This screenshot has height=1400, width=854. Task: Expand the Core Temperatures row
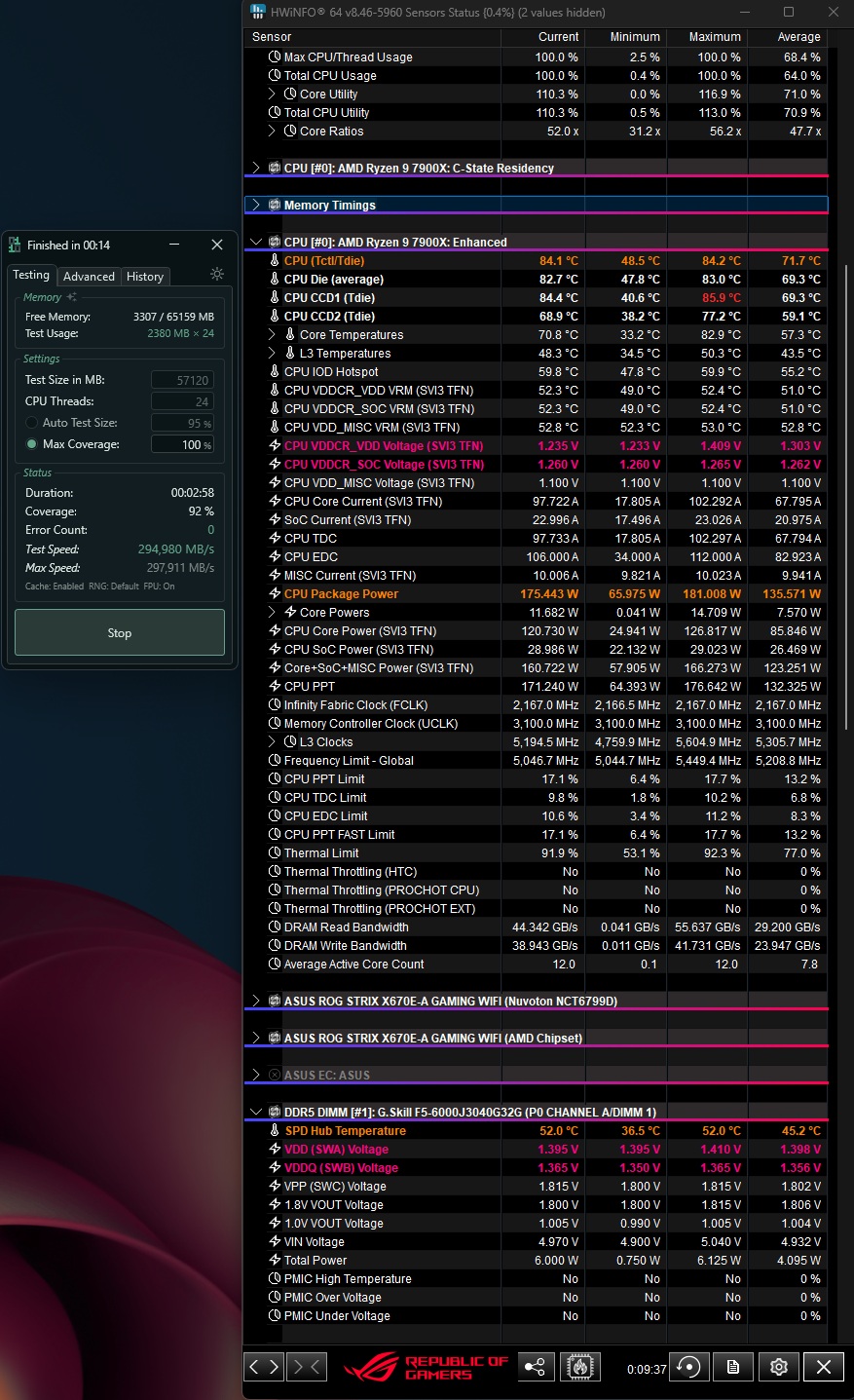tap(273, 335)
